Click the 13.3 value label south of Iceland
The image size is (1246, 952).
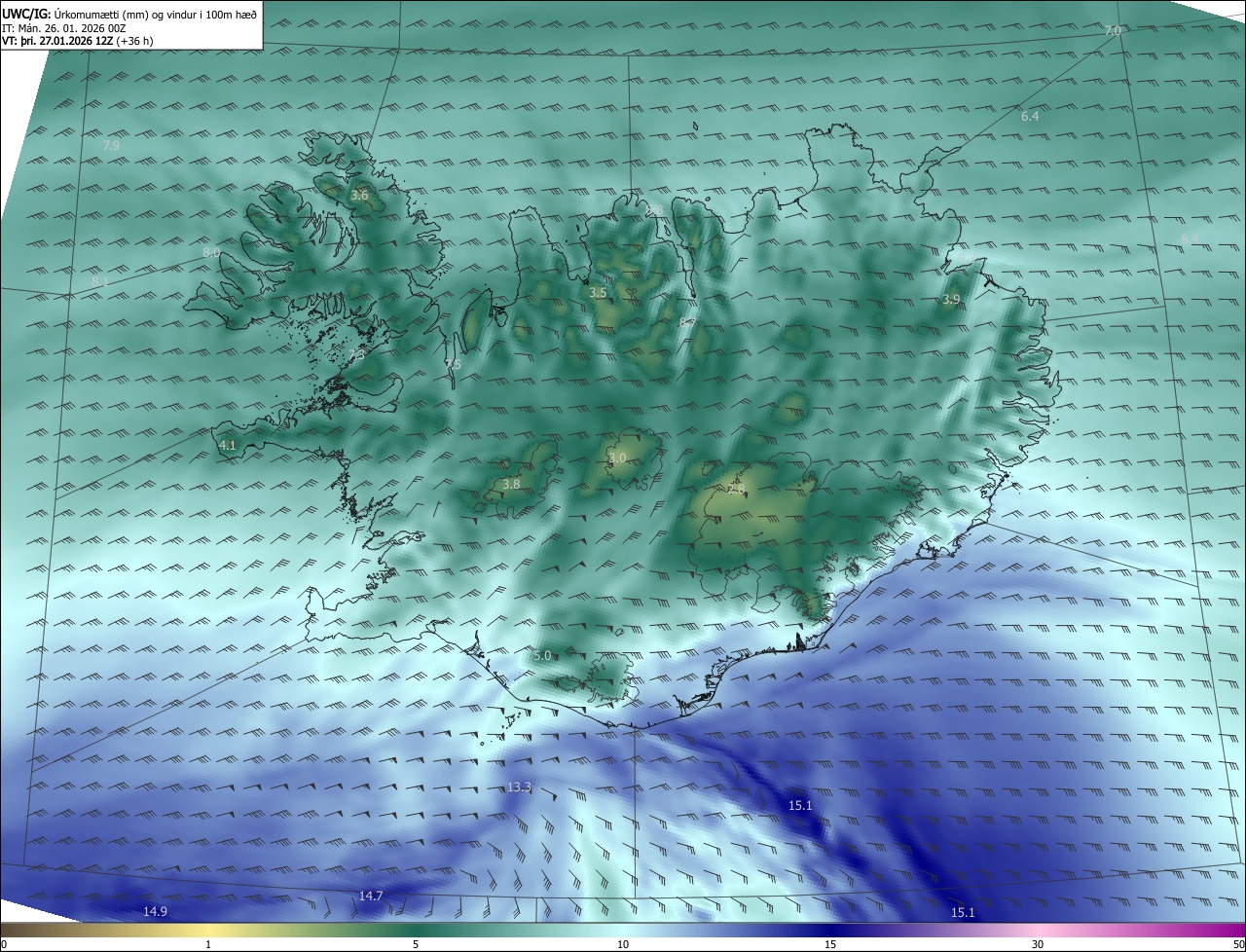(x=520, y=787)
